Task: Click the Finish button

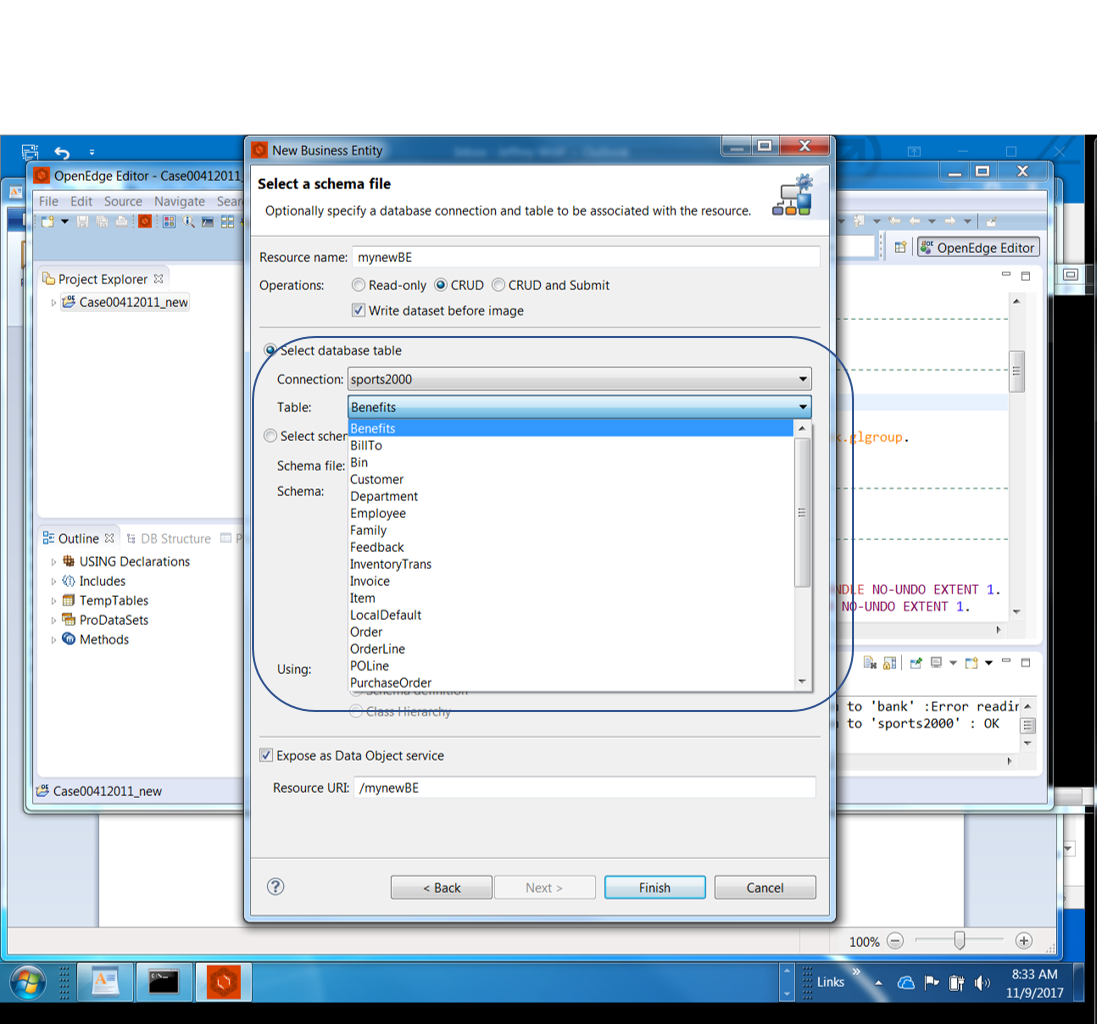Action: click(654, 887)
